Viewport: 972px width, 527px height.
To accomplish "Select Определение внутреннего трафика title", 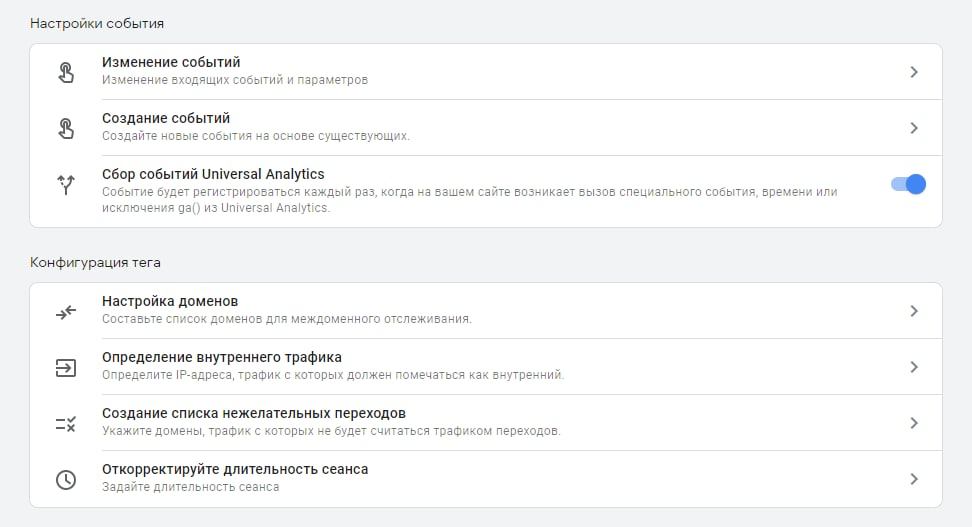I will 222,358.
